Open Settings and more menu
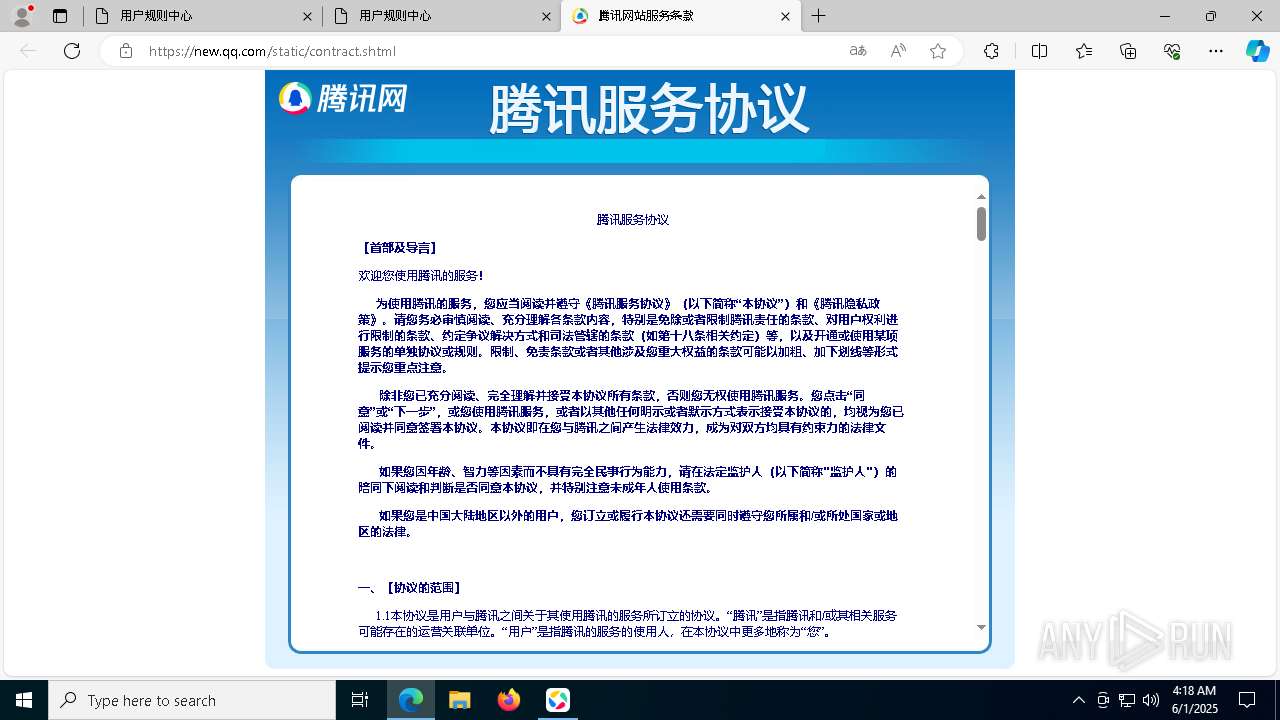This screenshot has height=720, width=1280. (x=1216, y=51)
